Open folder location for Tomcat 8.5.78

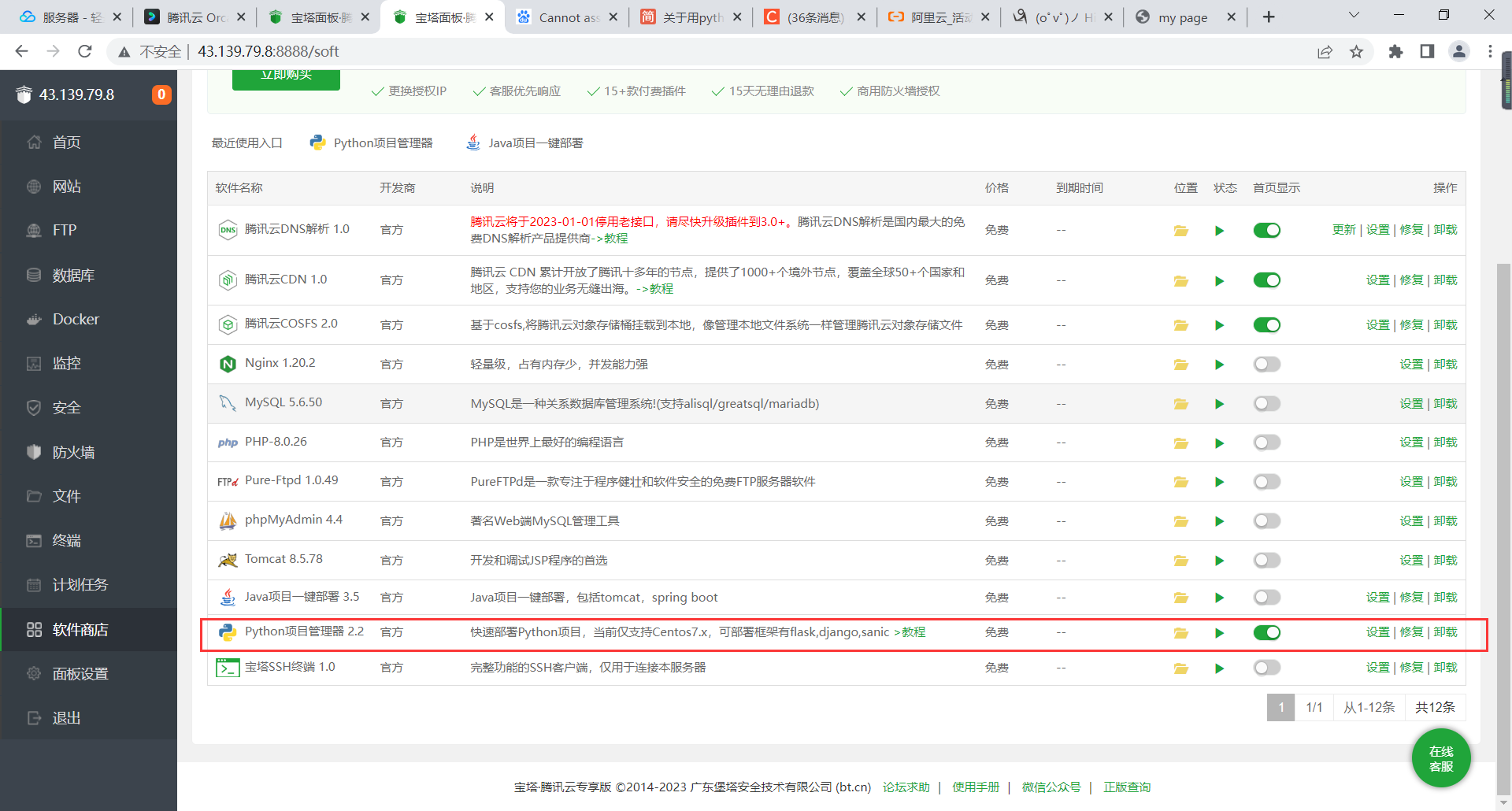click(x=1180, y=561)
